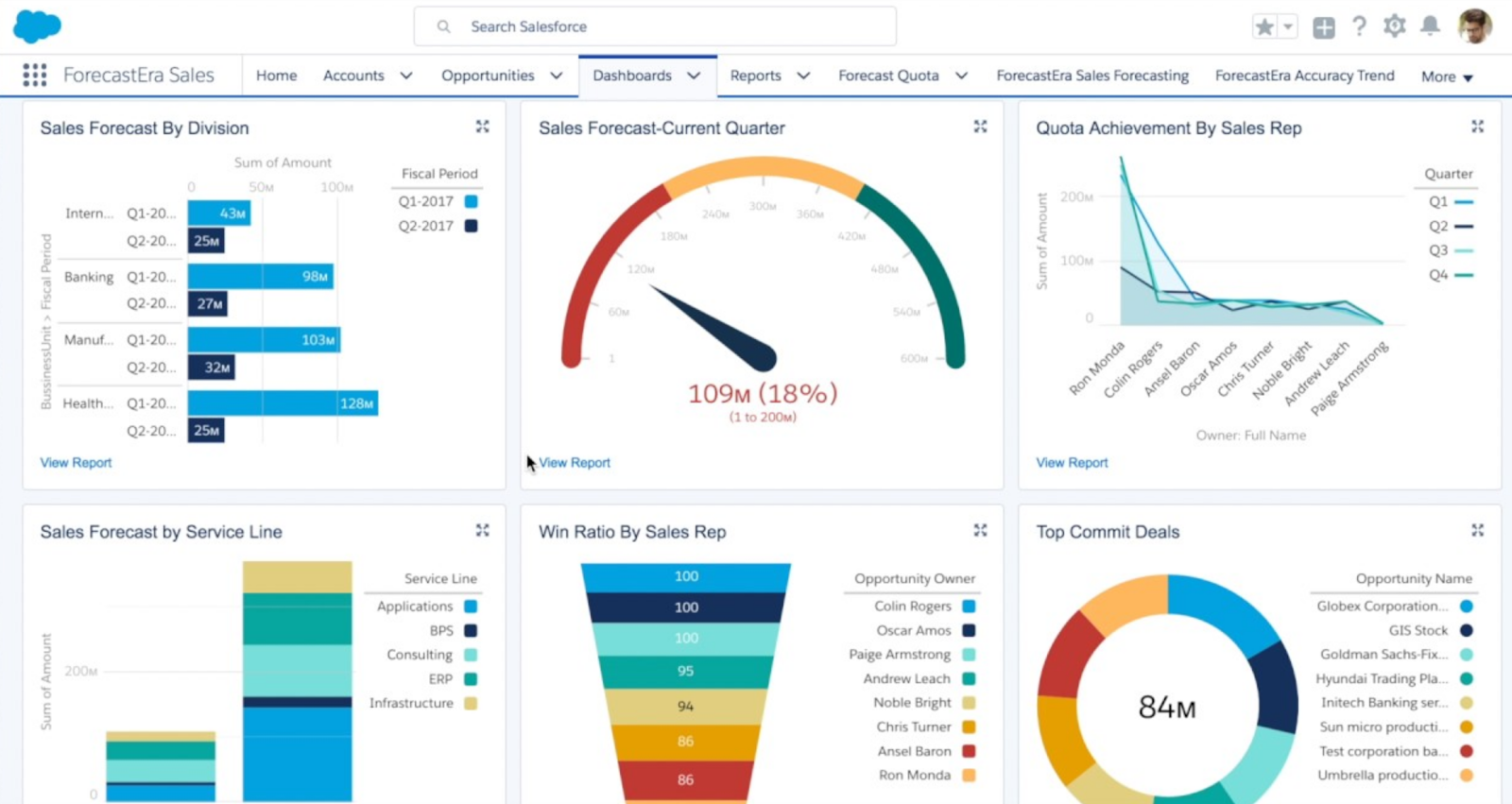The image size is (1512, 804).
Task: Open the Favorites star icon
Action: point(1264,26)
